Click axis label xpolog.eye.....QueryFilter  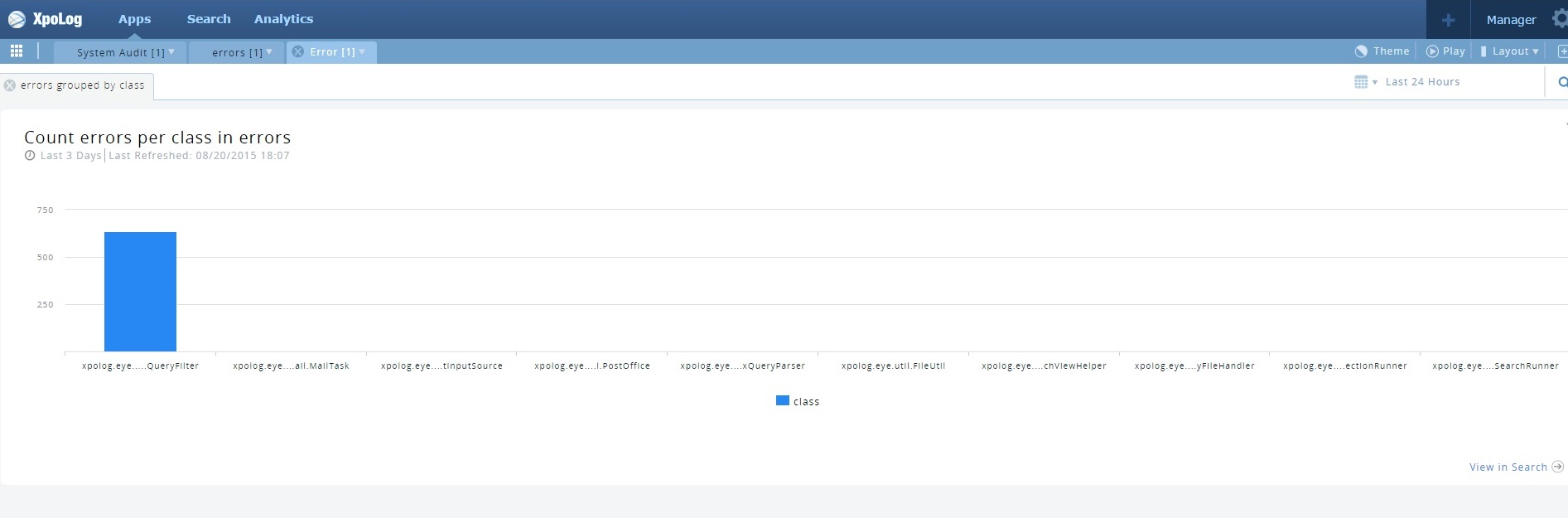click(140, 366)
